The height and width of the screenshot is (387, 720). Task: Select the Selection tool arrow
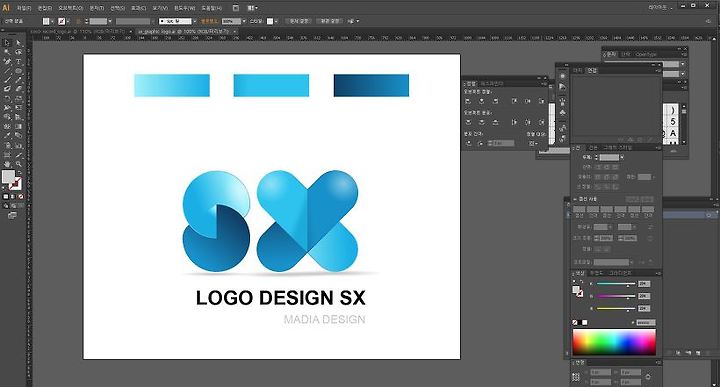pos(7,43)
